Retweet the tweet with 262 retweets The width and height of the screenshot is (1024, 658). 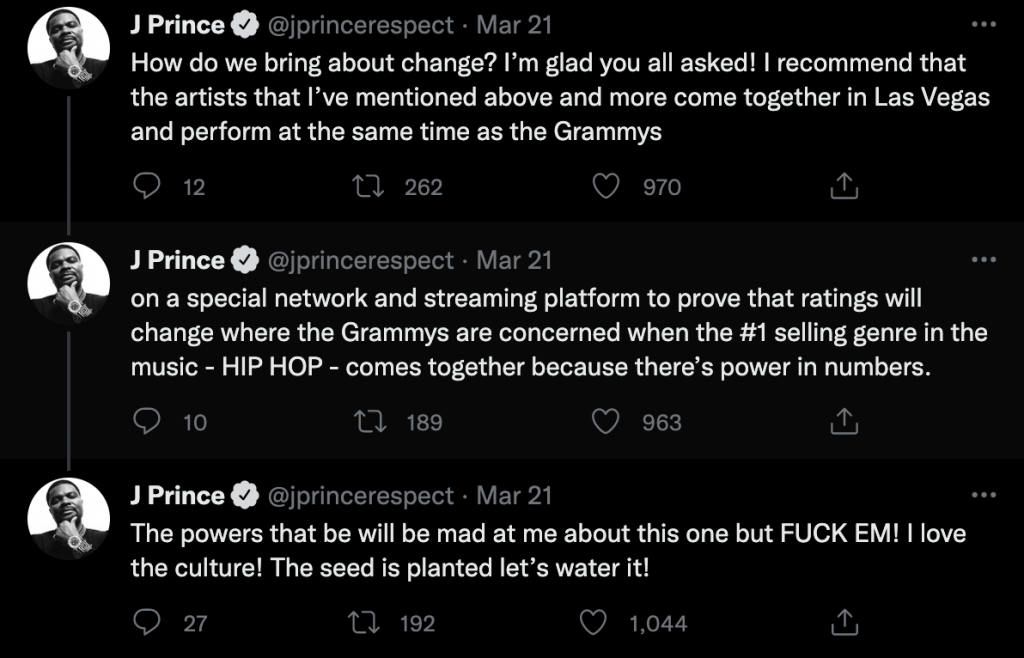368,186
